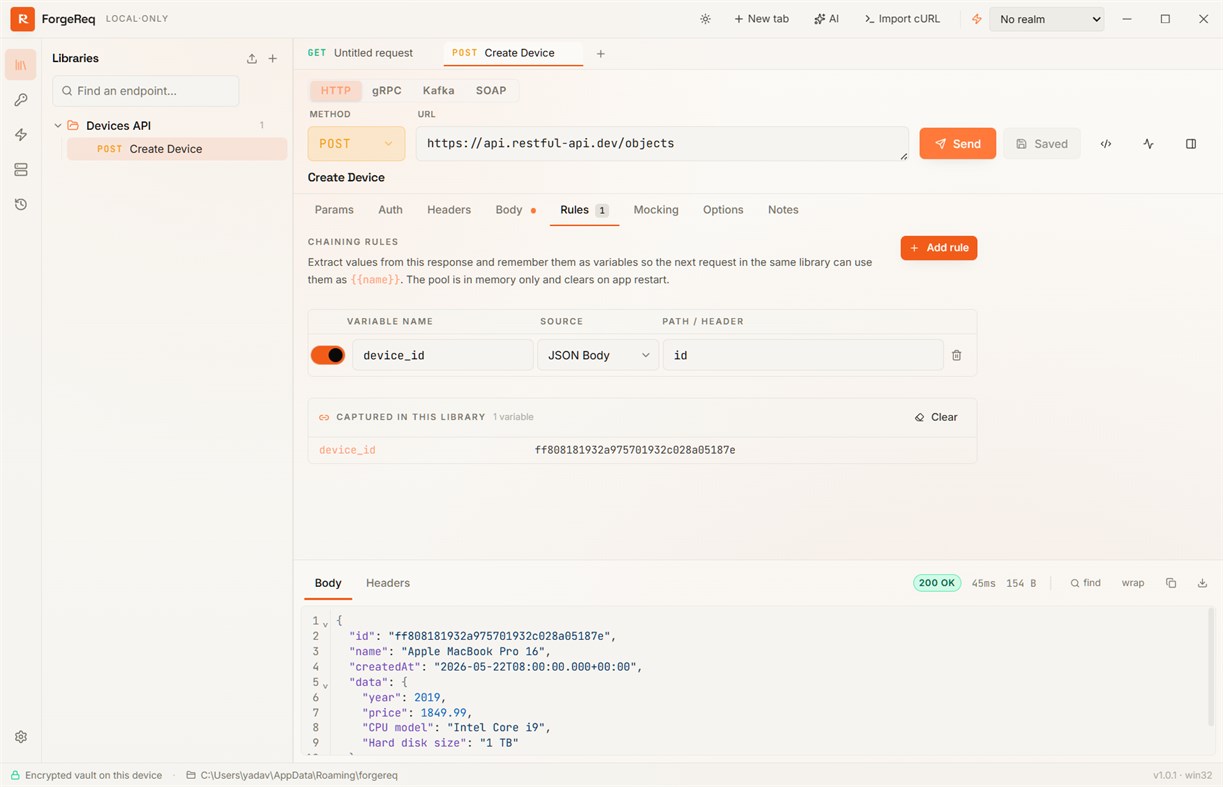Click the URL input field
The height and width of the screenshot is (787, 1223).
(662, 144)
